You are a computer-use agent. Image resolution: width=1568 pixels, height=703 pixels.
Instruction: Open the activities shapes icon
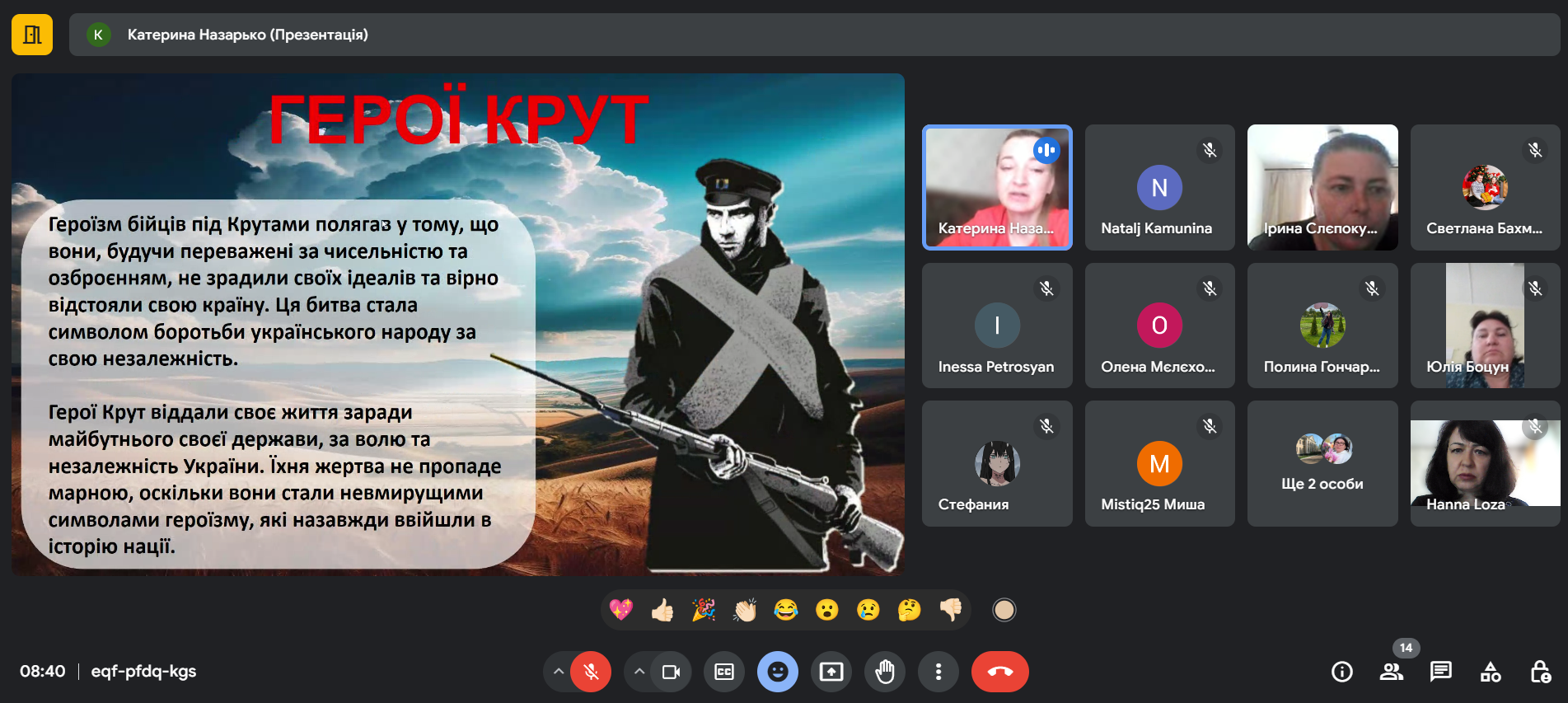pos(1490,672)
